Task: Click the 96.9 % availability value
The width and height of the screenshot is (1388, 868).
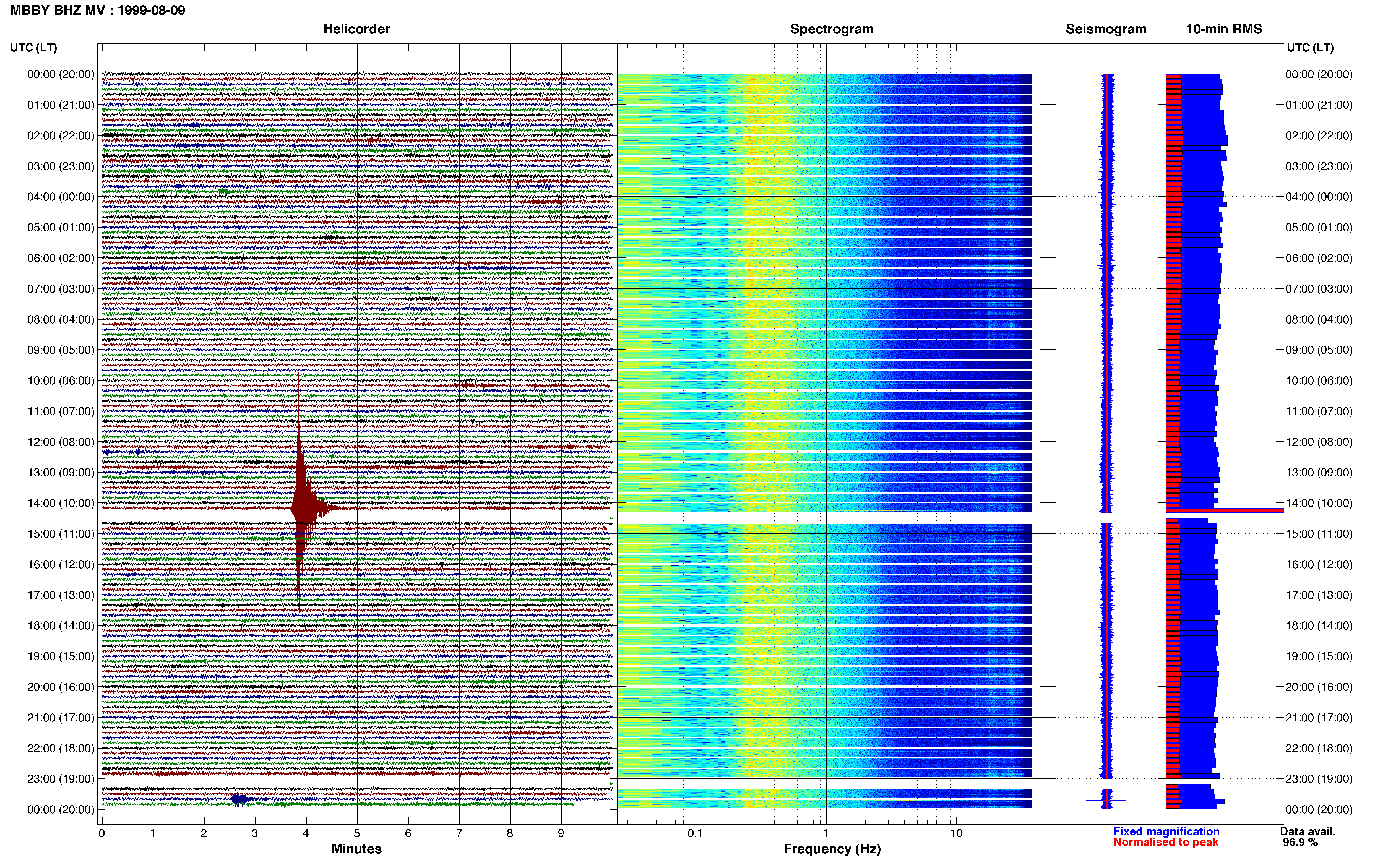Action: pos(1300,842)
